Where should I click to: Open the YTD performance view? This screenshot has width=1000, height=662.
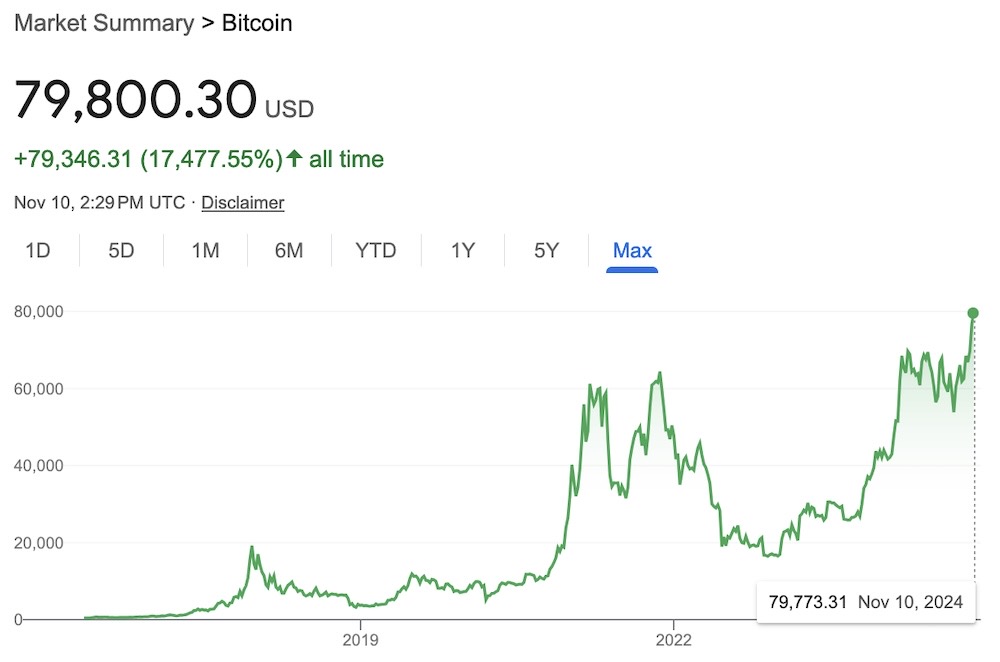tap(375, 251)
